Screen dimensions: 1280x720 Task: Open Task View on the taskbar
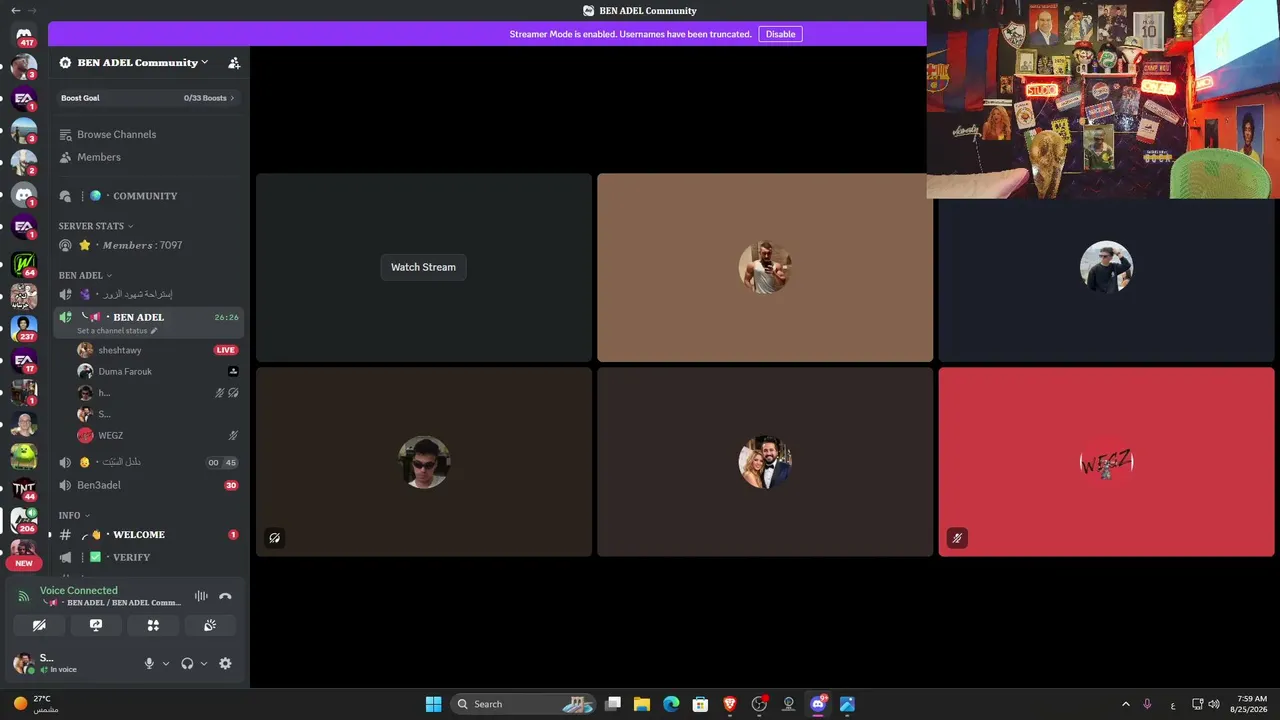(613, 704)
